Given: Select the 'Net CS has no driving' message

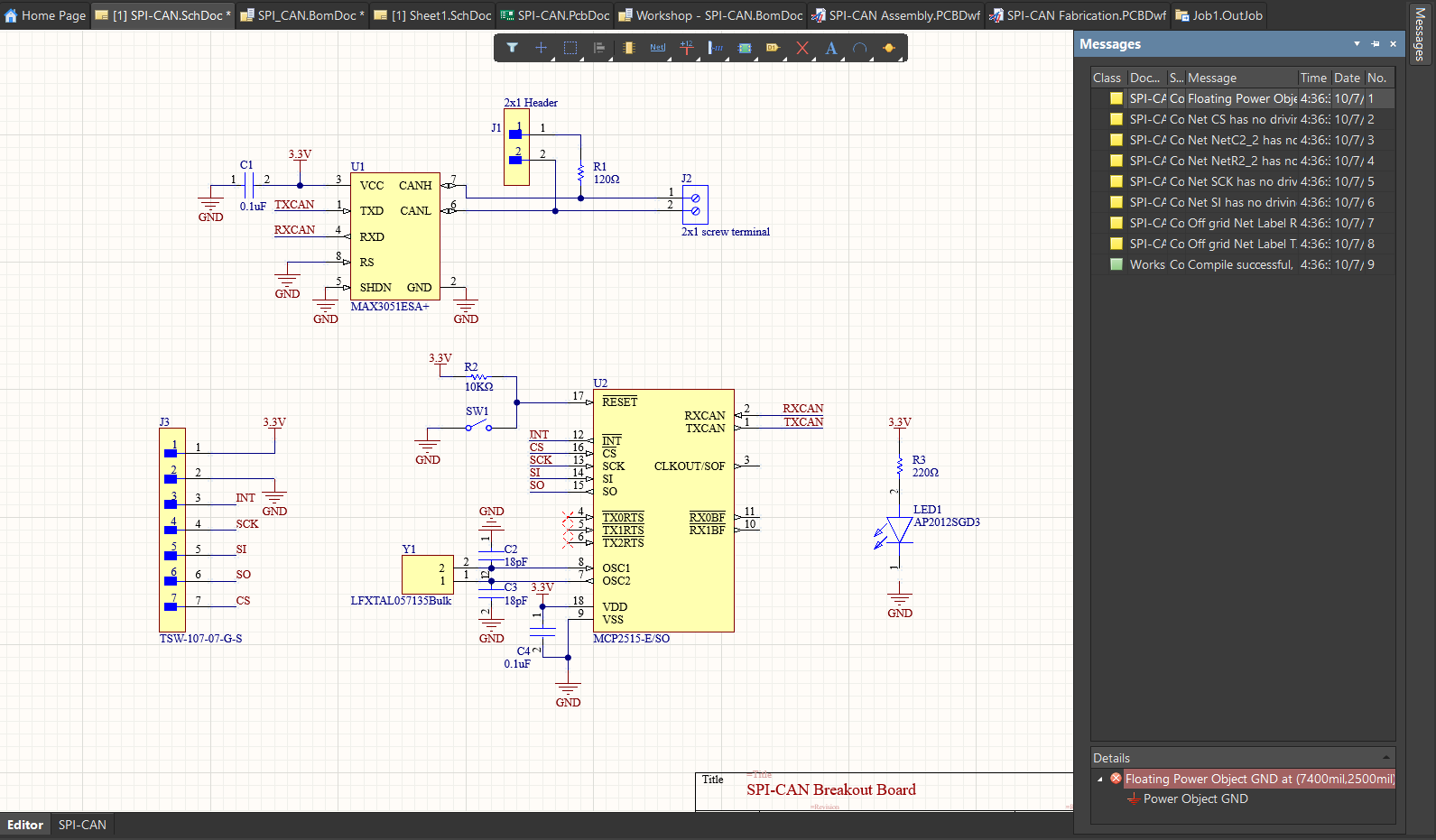Looking at the screenshot, I should coord(1243,119).
